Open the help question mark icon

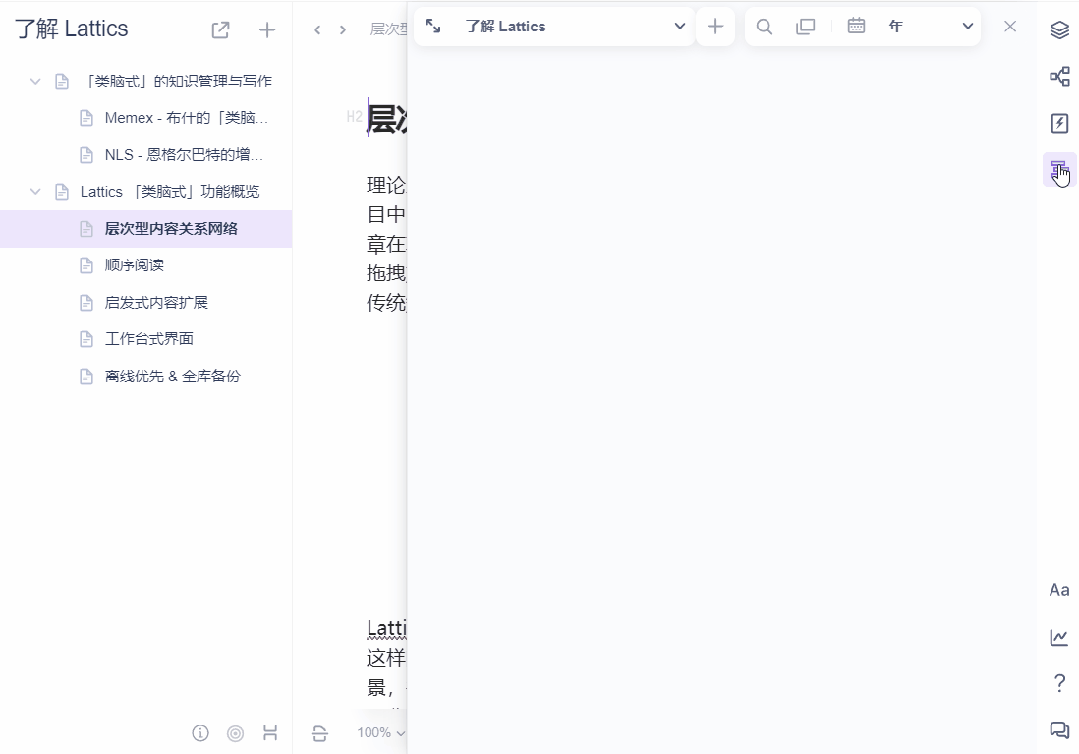coord(1060,683)
